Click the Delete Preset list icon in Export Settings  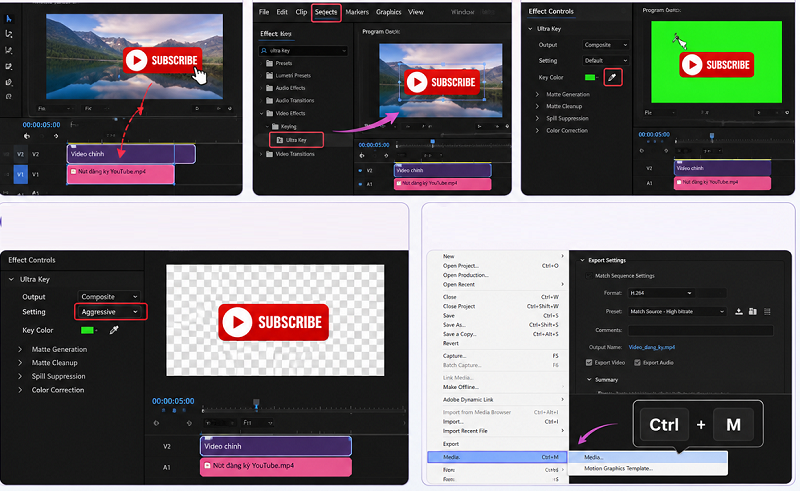(767, 311)
